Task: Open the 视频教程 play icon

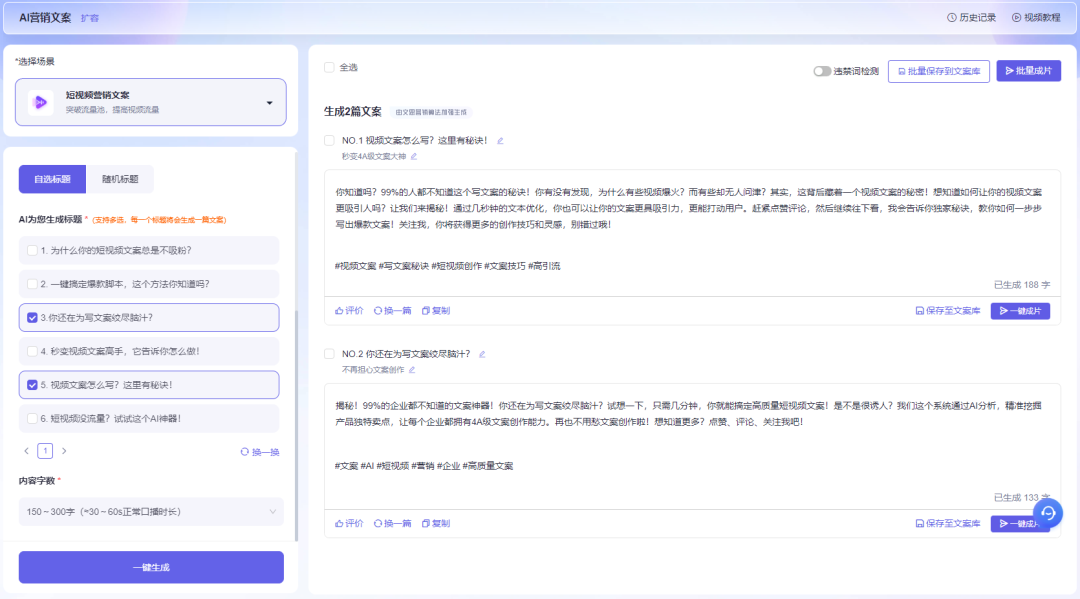Action: (x=1018, y=17)
